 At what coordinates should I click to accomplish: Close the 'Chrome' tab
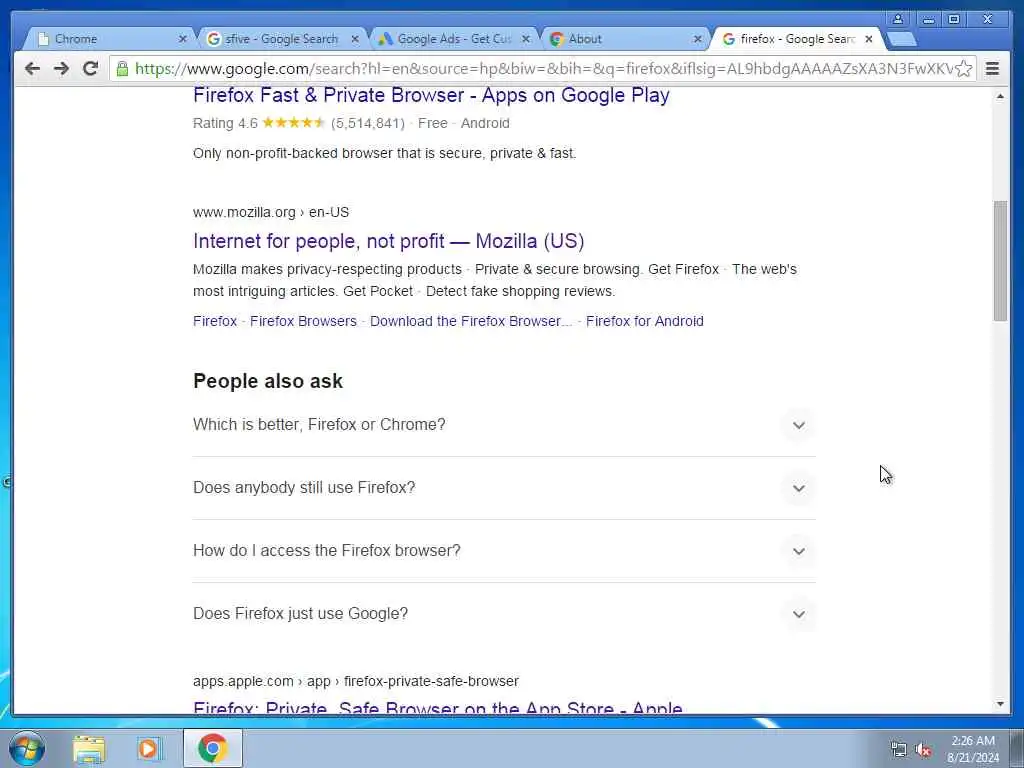pos(183,39)
